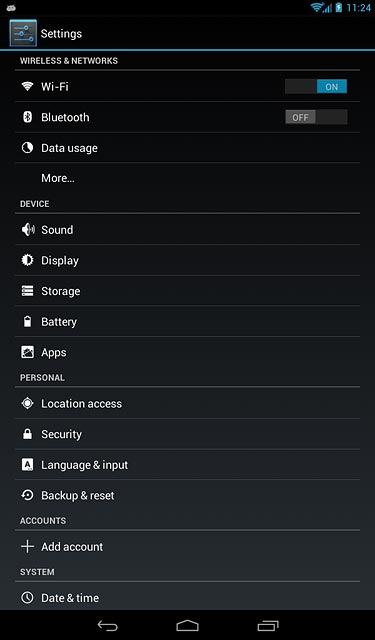Tap the Apps icon
This screenshot has height=640, width=375.
click(x=27, y=352)
